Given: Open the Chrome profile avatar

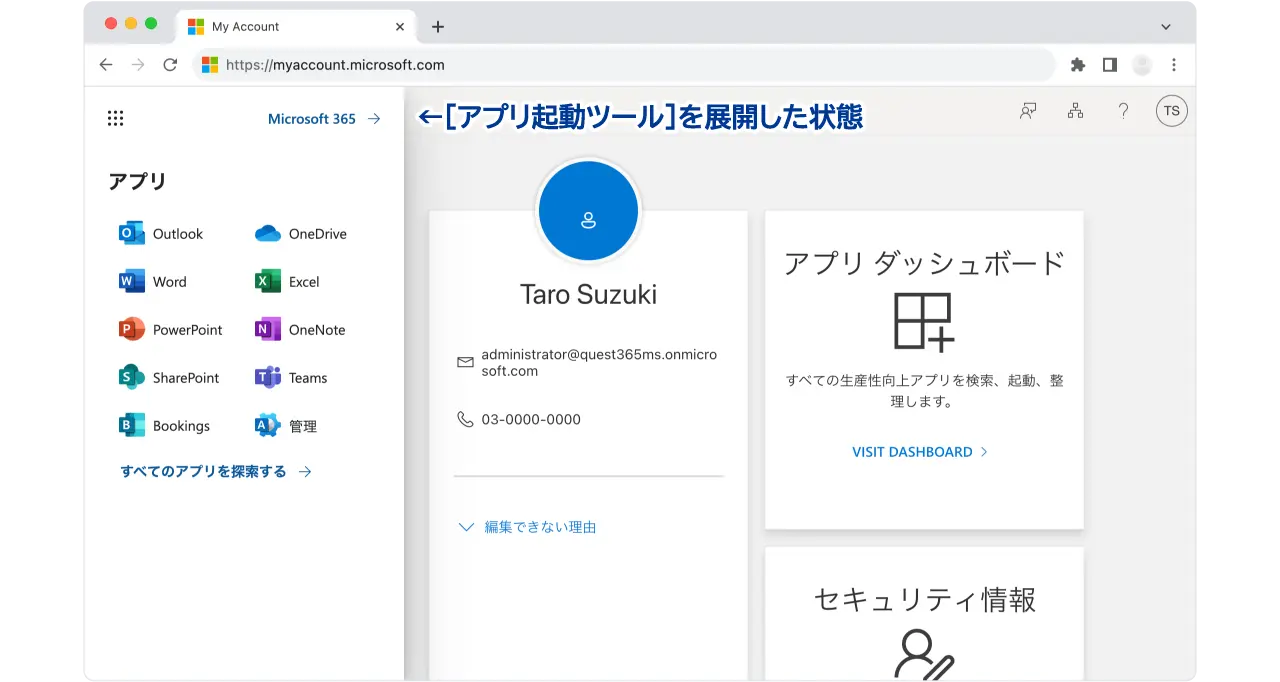Looking at the screenshot, I should (x=1141, y=64).
